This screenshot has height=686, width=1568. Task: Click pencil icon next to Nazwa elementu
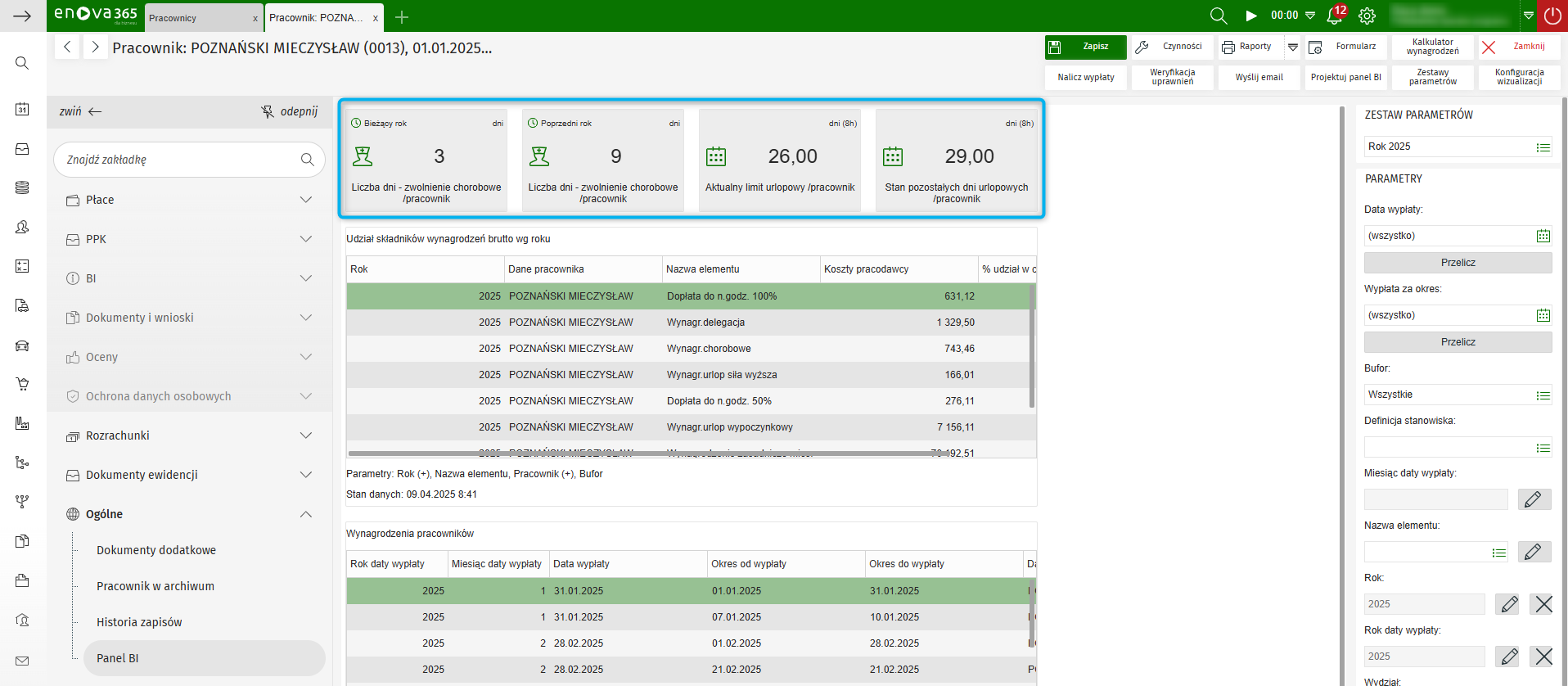1534,552
